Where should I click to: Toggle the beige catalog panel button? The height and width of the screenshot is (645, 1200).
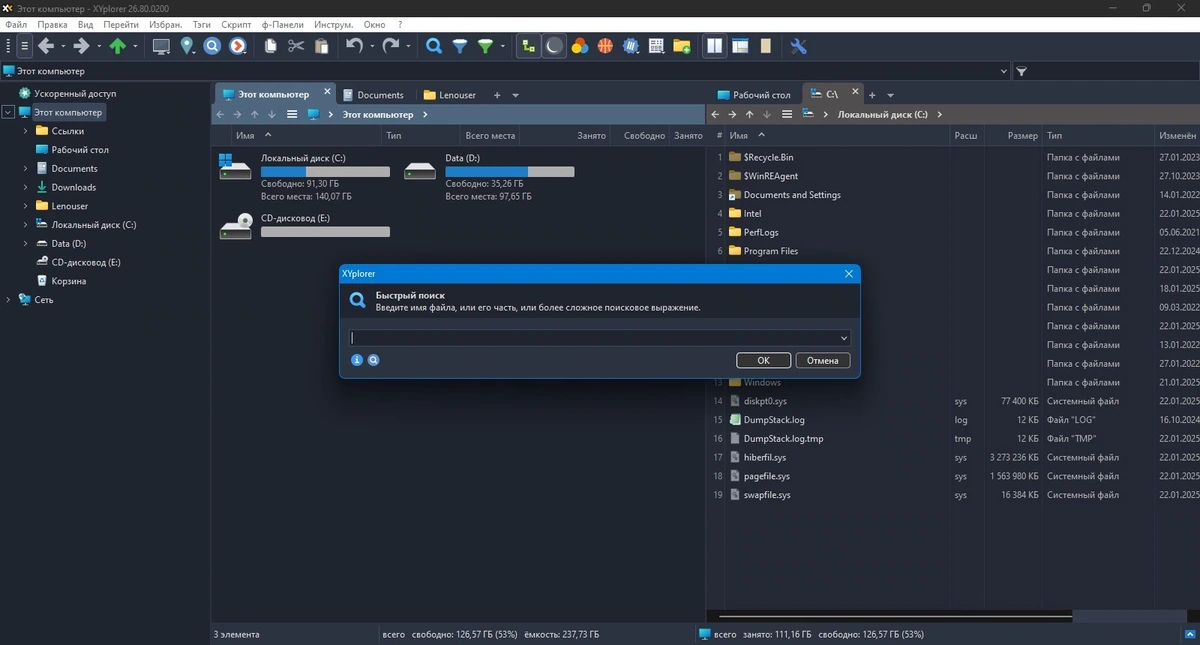[766, 46]
